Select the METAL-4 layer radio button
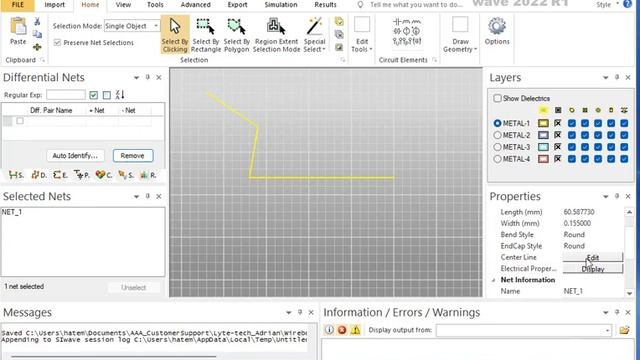This screenshot has height=360, width=640. [x=497, y=159]
